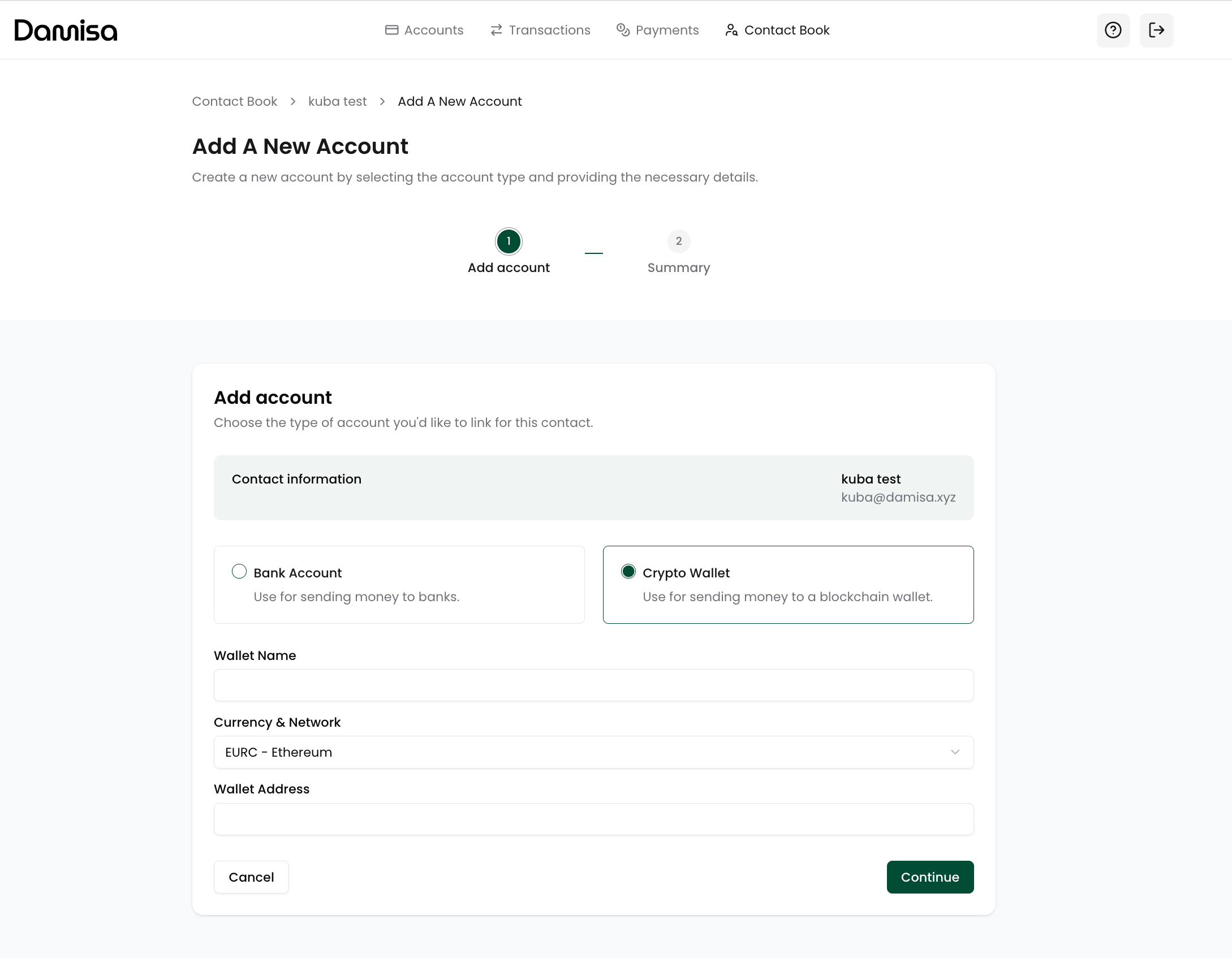The image size is (1232, 958).
Task: Open the Currency & Network dropdown
Action: click(593, 752)
